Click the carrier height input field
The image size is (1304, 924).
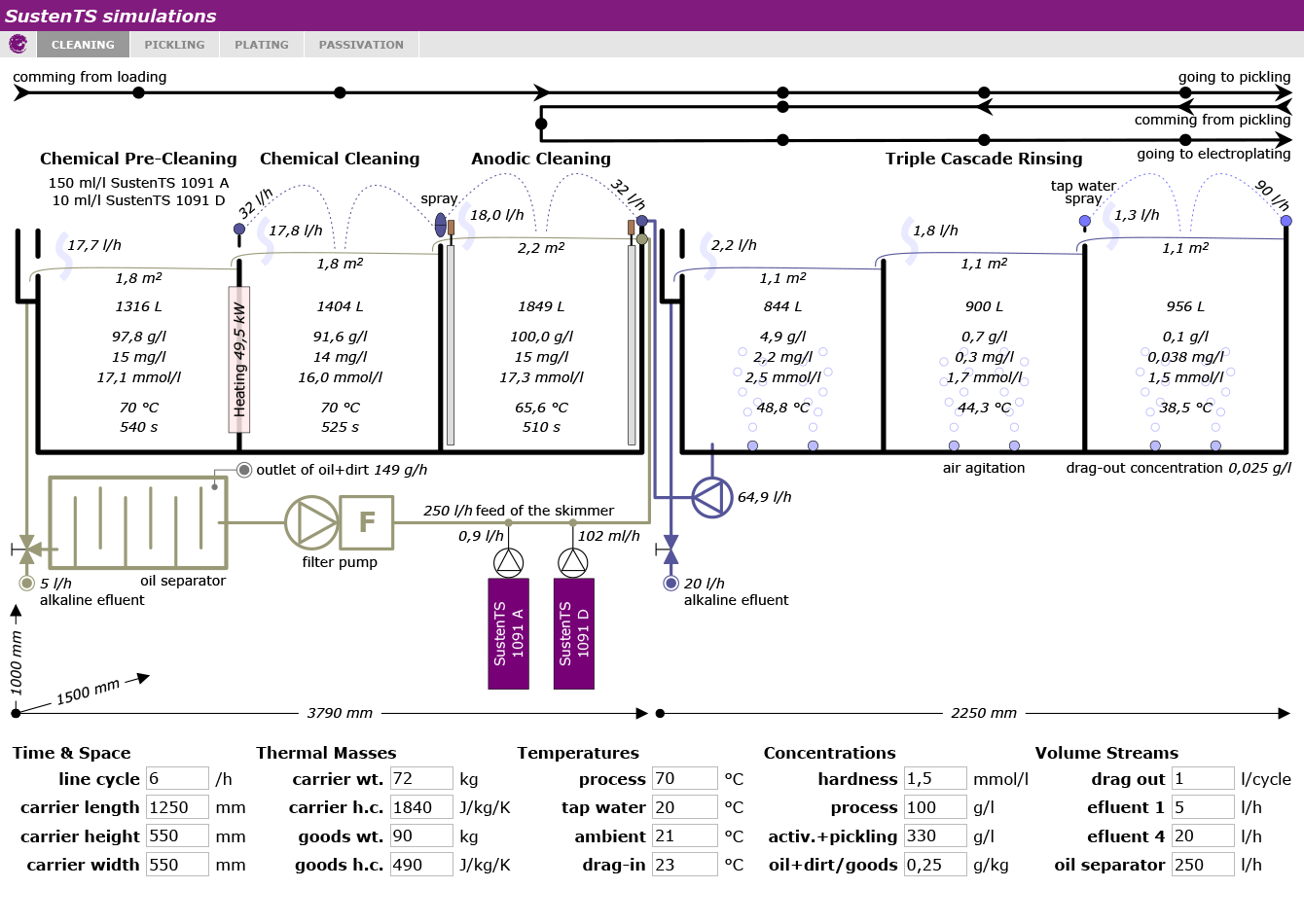177,835
